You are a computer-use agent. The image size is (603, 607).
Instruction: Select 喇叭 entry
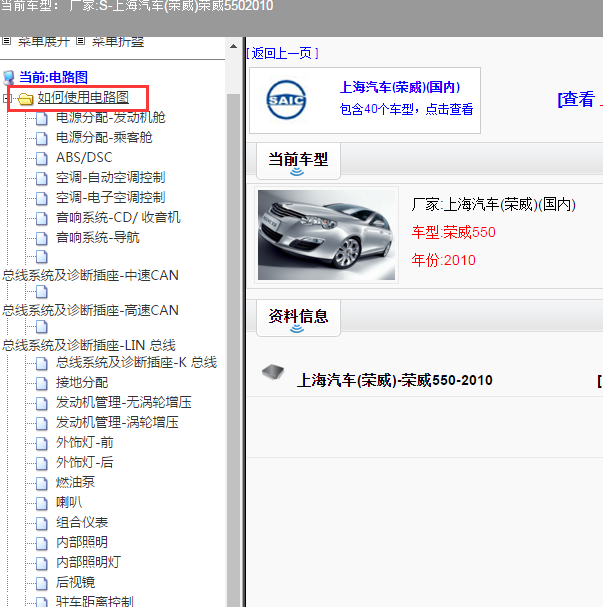[x=69, y=502]
